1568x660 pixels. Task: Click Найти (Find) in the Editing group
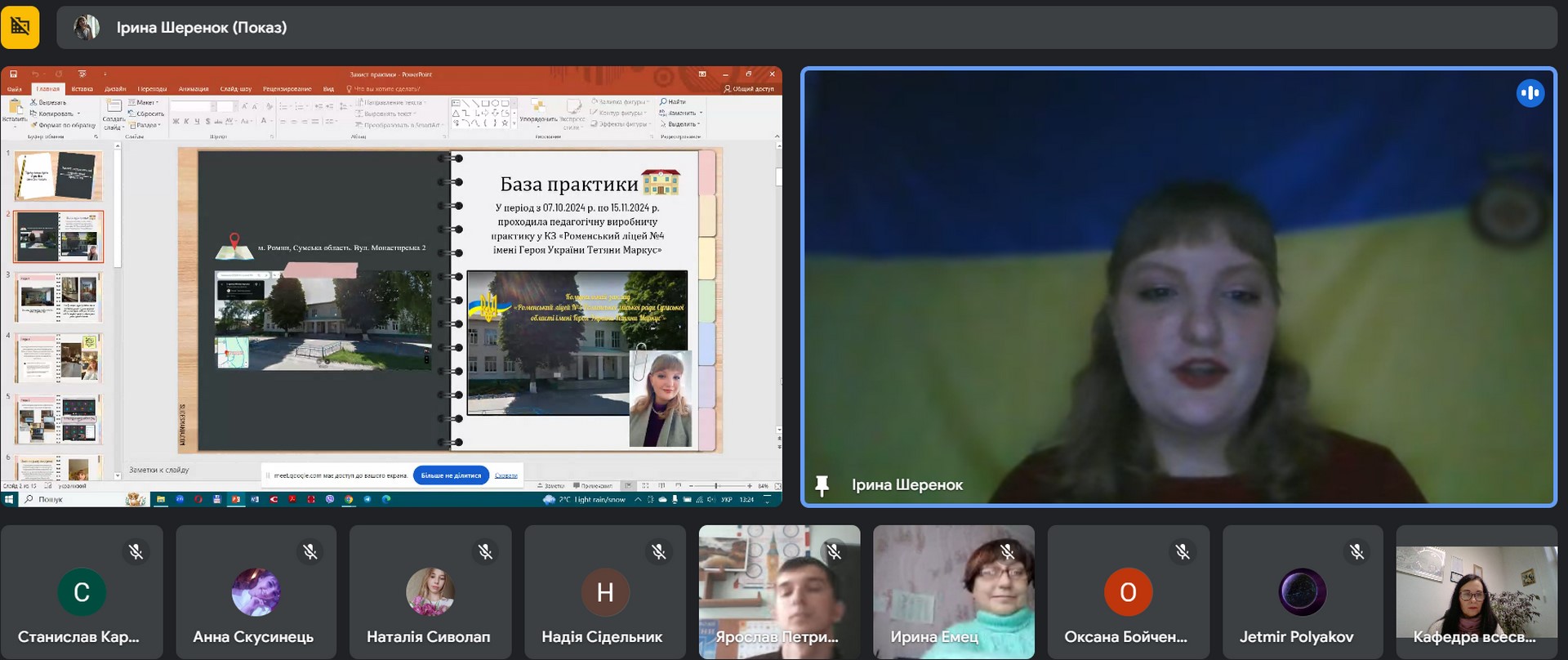click(673, 102)
